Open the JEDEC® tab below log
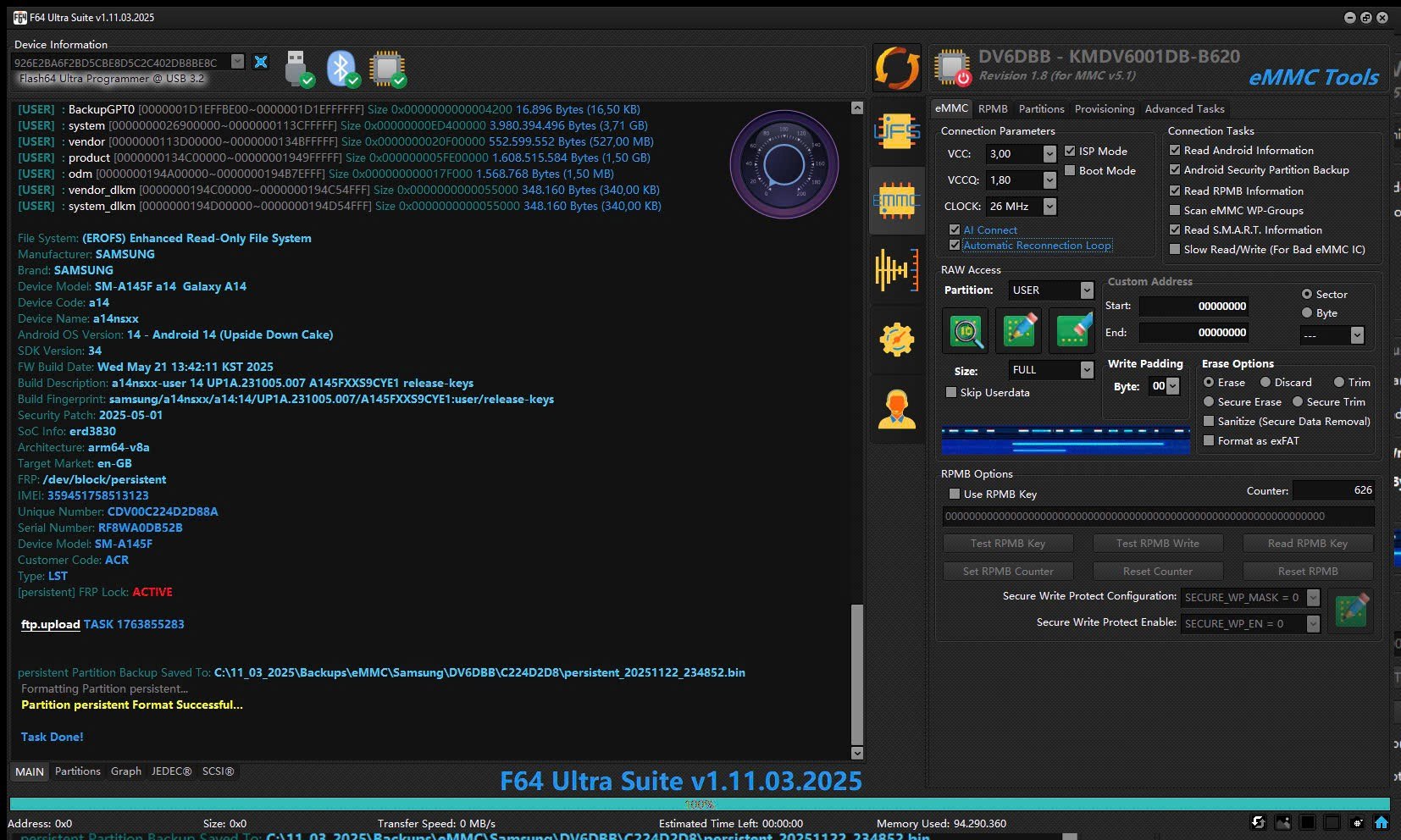The height and width of the screenshot is (840, 1401). [171, 771]
